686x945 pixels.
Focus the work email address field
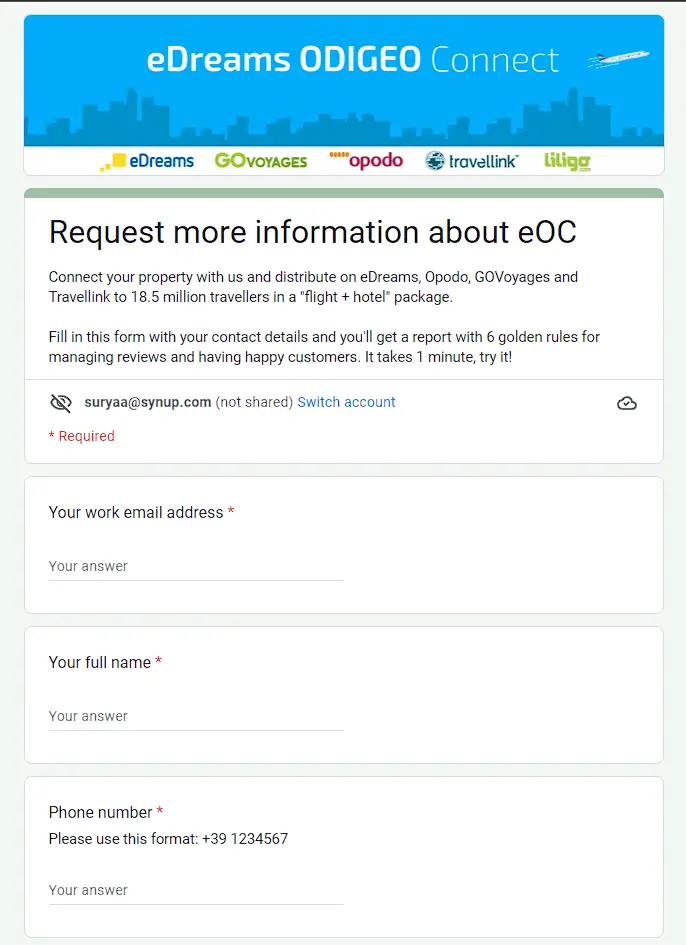click(x=196, y=566)
